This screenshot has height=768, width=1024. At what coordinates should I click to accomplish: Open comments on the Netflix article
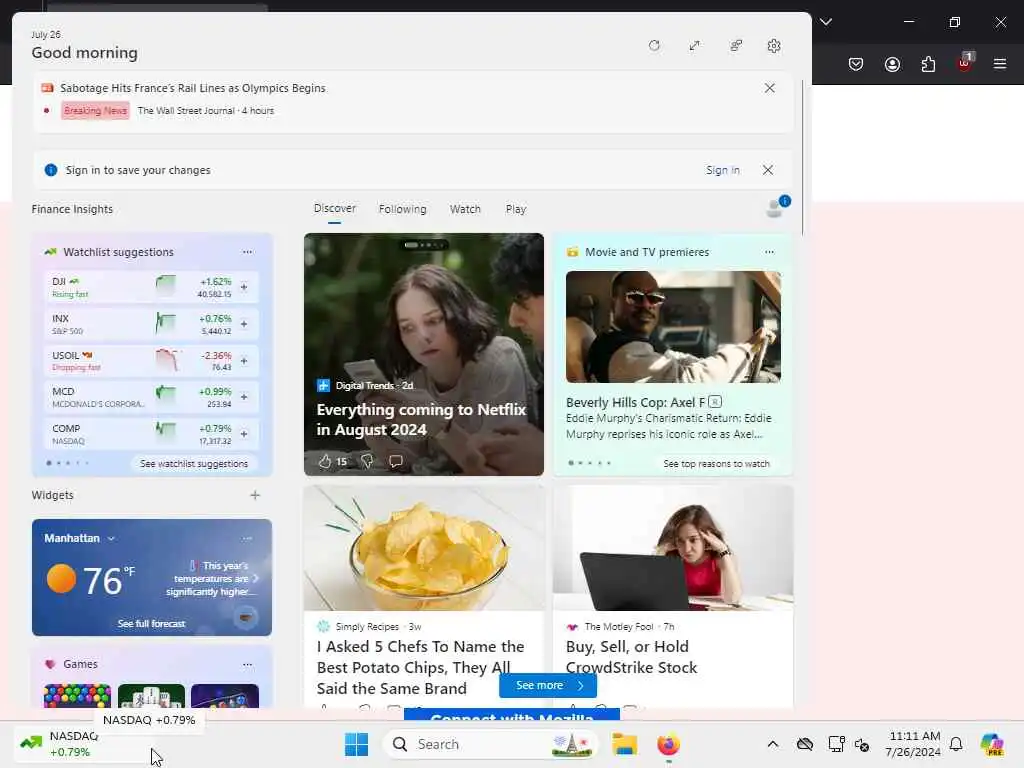tap(395, 461)
